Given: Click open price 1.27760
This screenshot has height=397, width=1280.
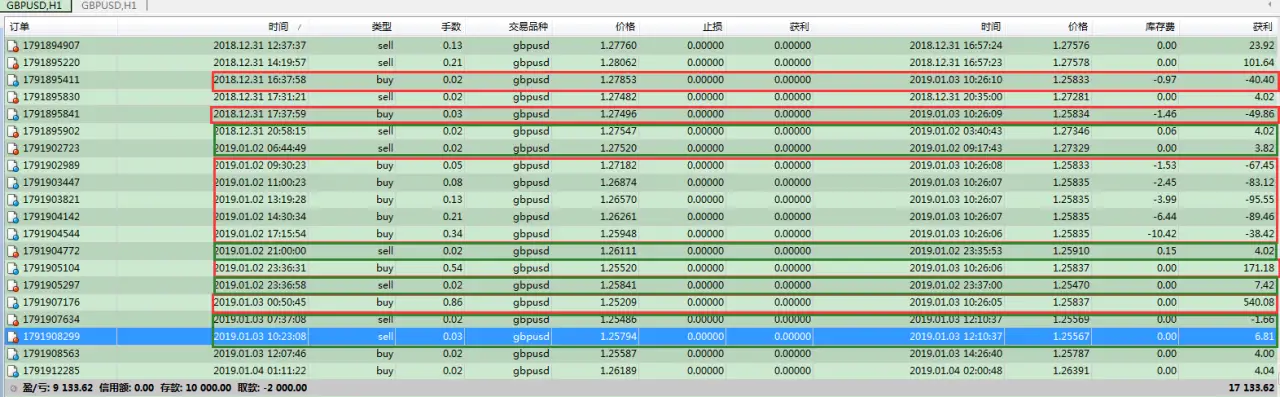Looking at the screenshot, I should (619, 46).
